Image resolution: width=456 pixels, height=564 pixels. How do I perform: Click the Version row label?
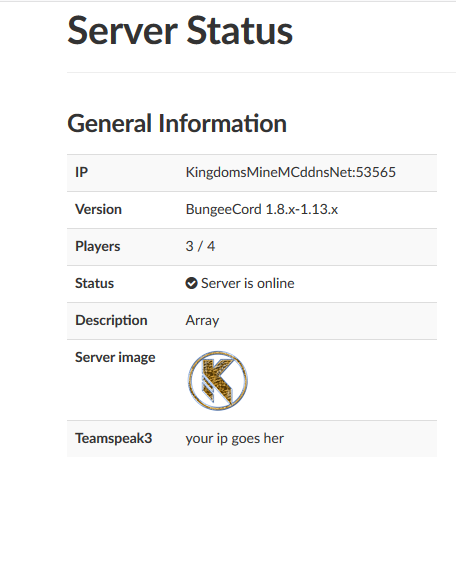coord(98,209)
